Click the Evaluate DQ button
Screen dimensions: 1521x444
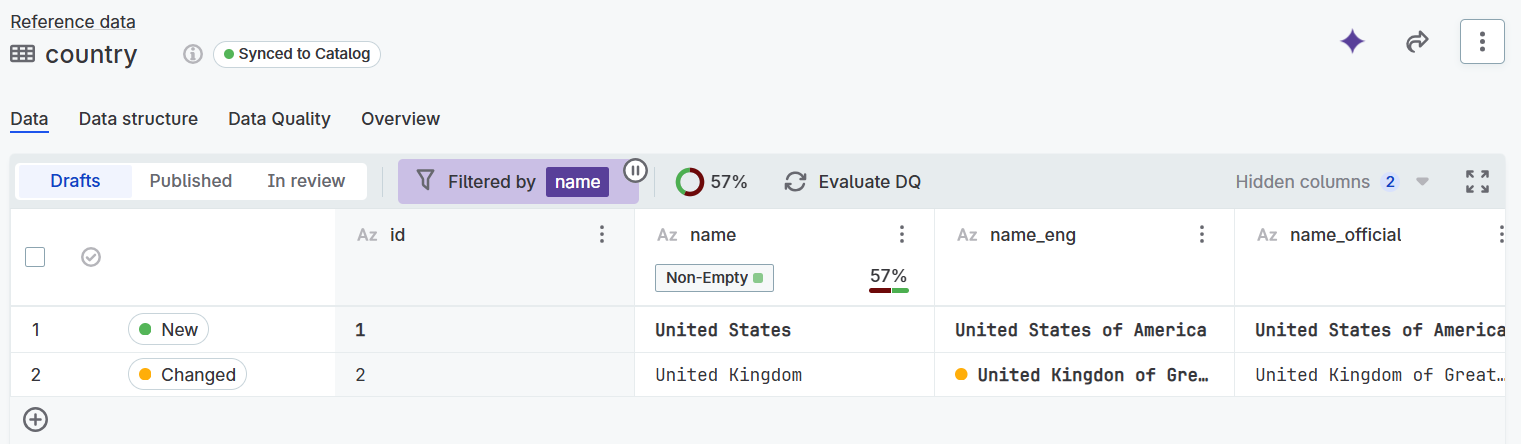coord(852,182)
